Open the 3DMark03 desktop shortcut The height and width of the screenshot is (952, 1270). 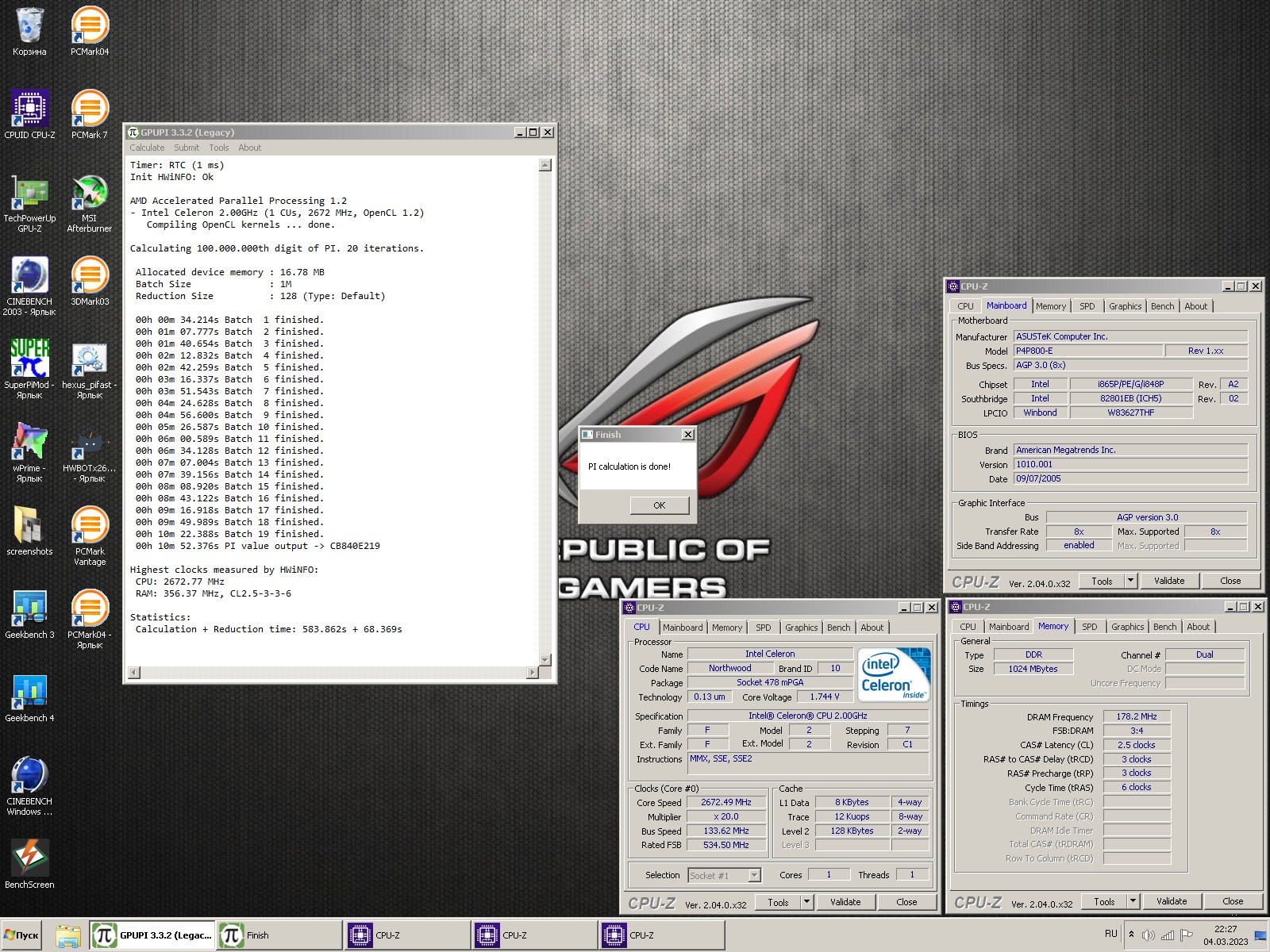[x=90, y=282]
